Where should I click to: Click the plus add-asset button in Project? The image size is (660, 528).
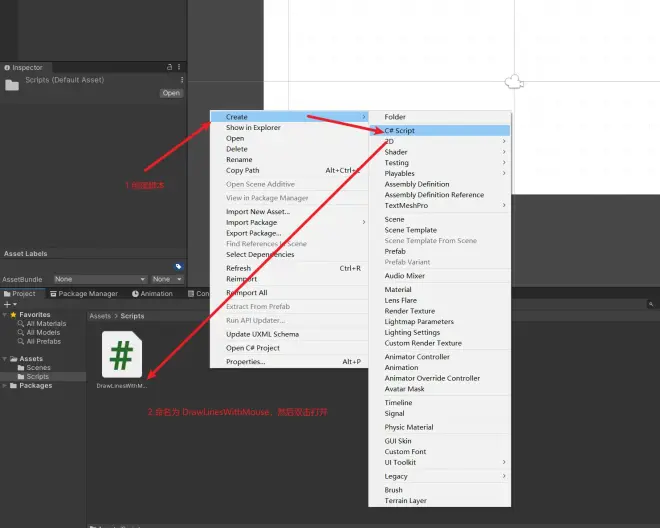pyautogui.click(x=10, y=304)
